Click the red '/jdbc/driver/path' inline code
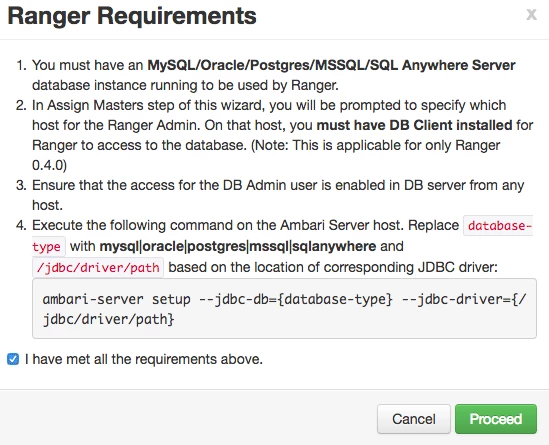549x445 pixels. 98,268
